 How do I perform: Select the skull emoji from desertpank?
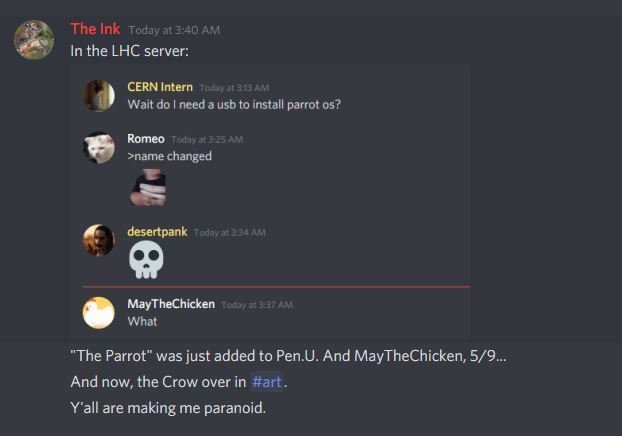(x=146, y=259)
